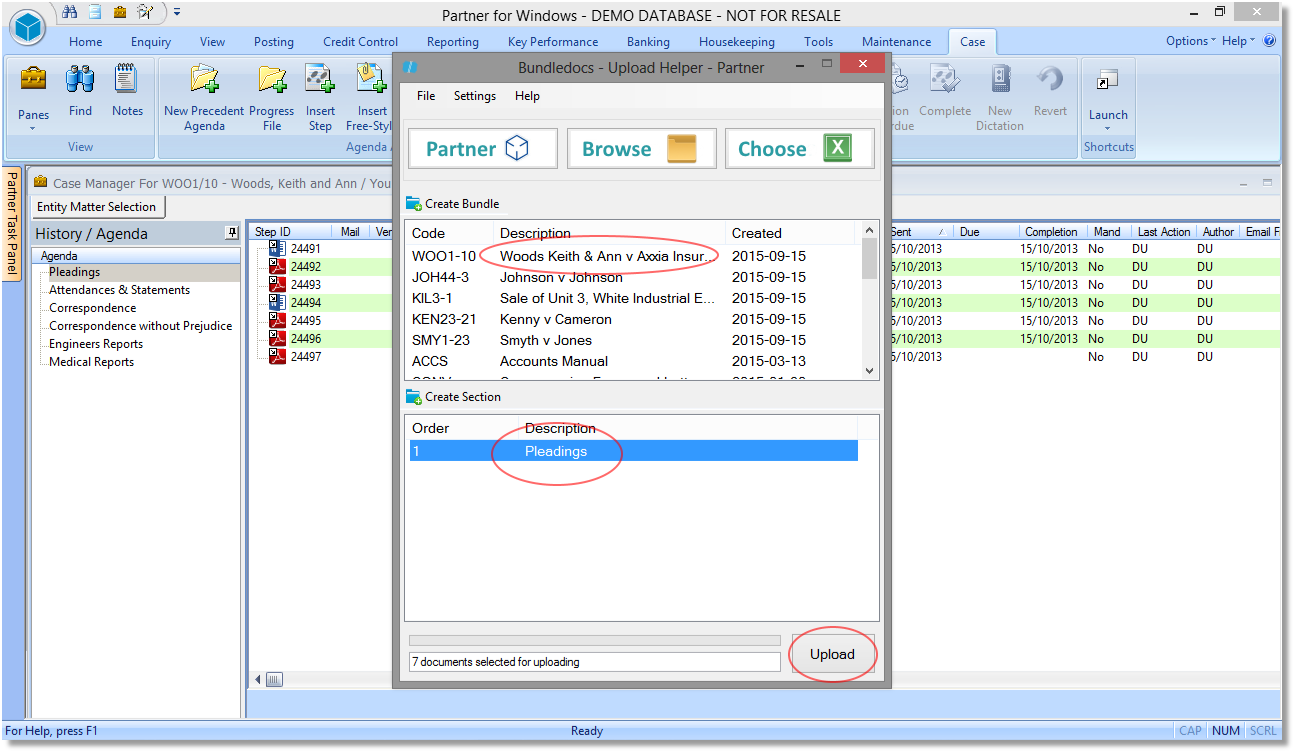The height and width of the screenshot is (753, 1295).
Task: Switch to the Posting ribbon tab
Action: tap(274, 42)
